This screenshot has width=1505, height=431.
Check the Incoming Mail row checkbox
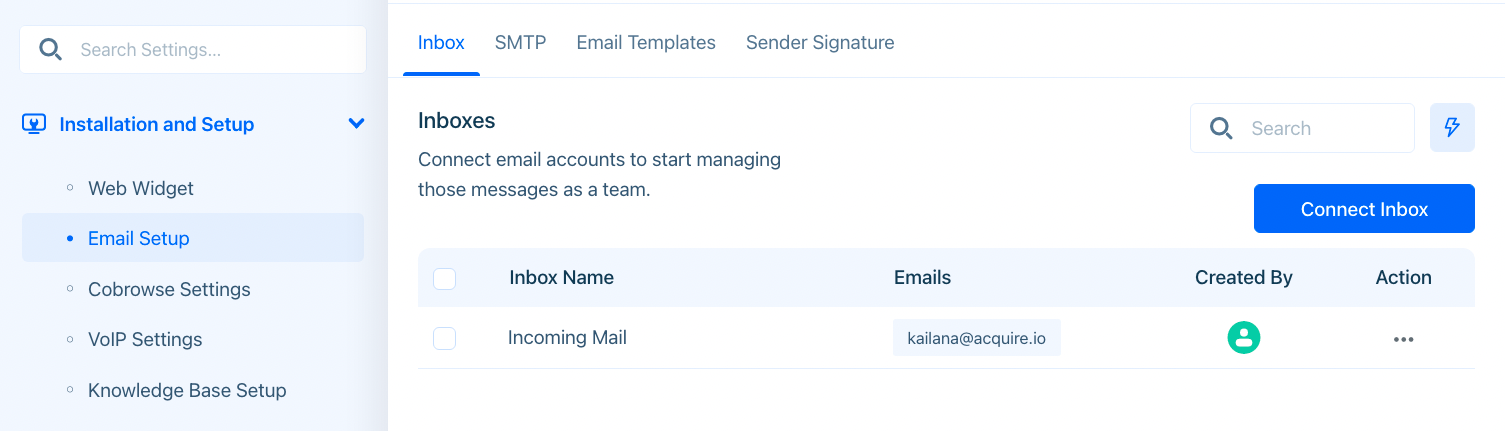click(445, 338)
